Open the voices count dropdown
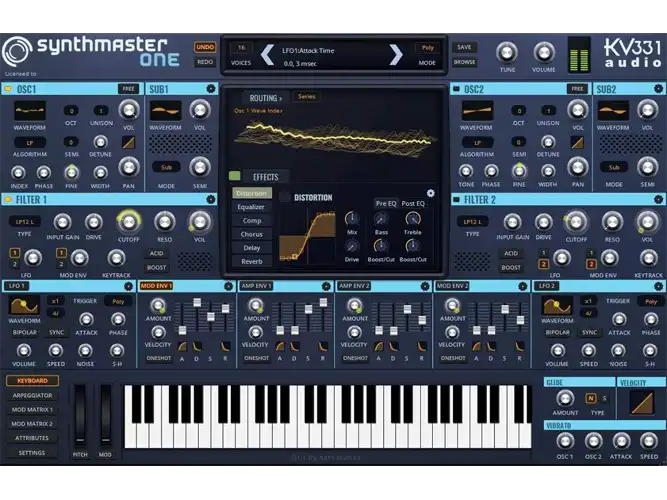 [x=241, y=48]
